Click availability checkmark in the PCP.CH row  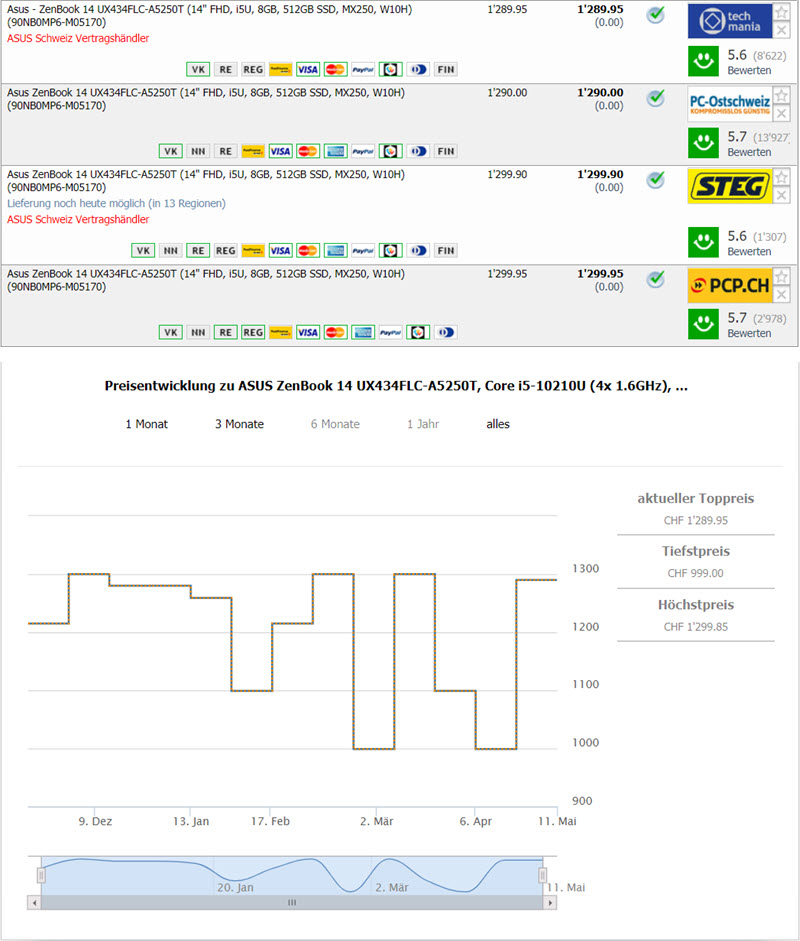655,279
